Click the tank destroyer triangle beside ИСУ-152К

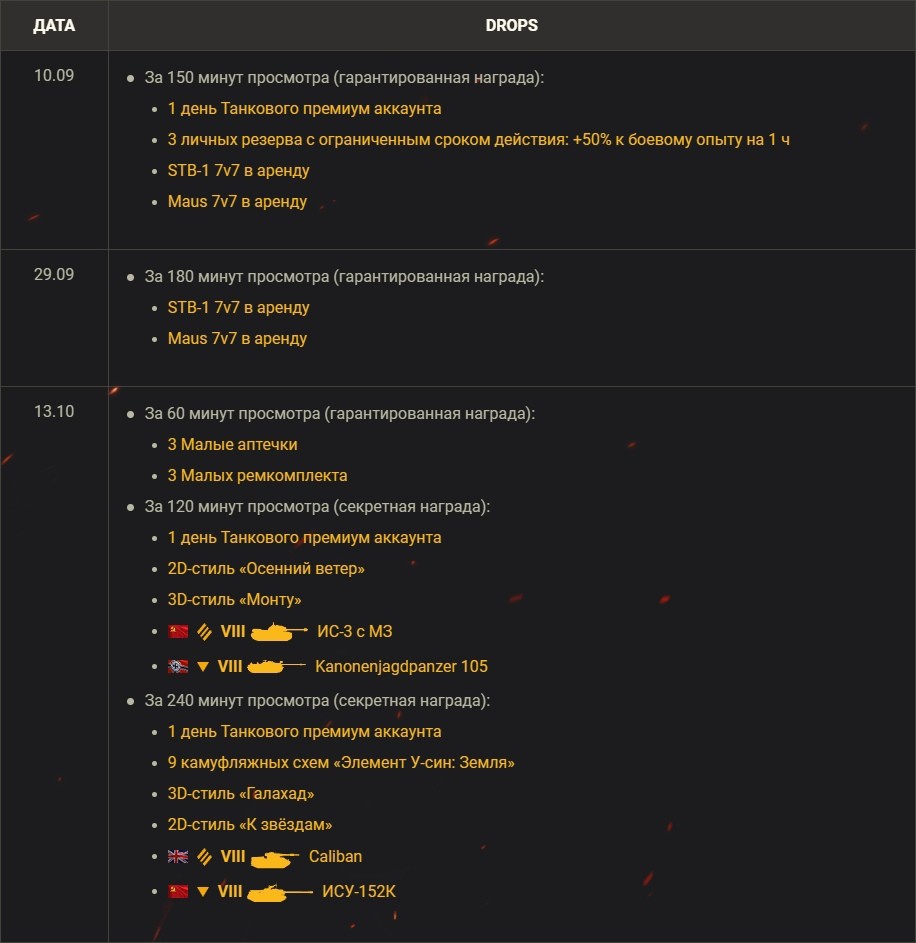tap(203, 891)
